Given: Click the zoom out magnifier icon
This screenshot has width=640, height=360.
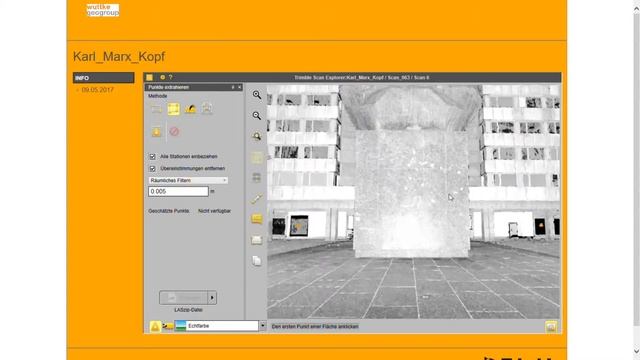Looking at the screenshot, I should pos(257,116).
